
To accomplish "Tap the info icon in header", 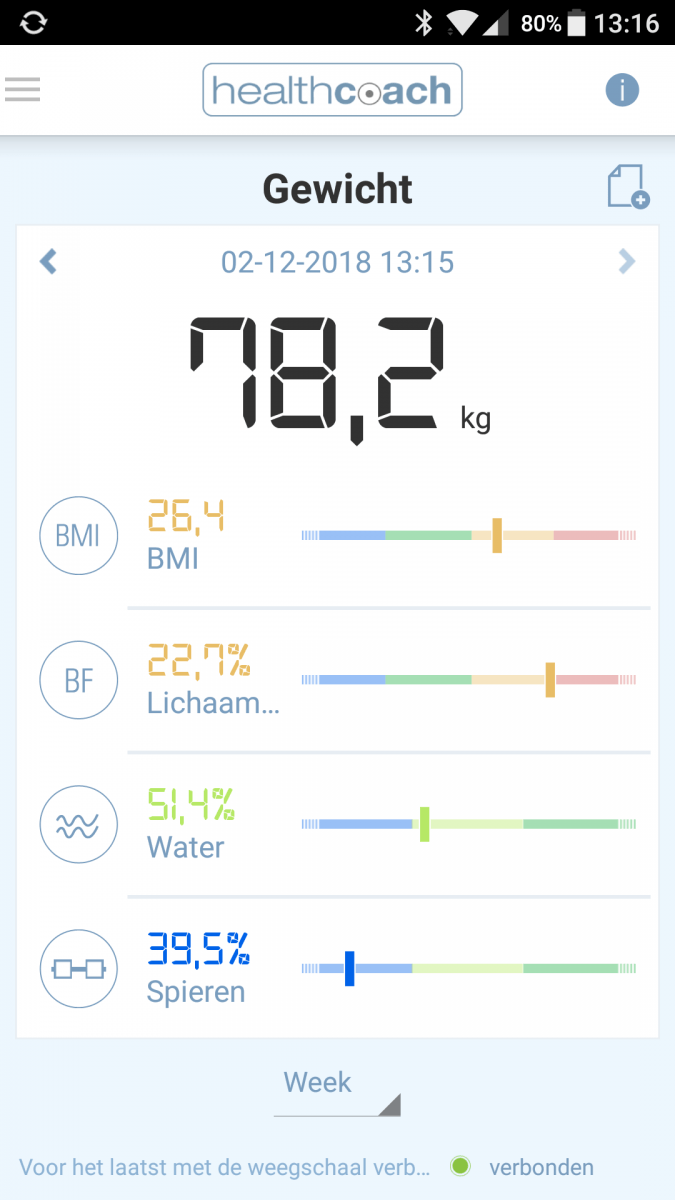I will [621, 90].
